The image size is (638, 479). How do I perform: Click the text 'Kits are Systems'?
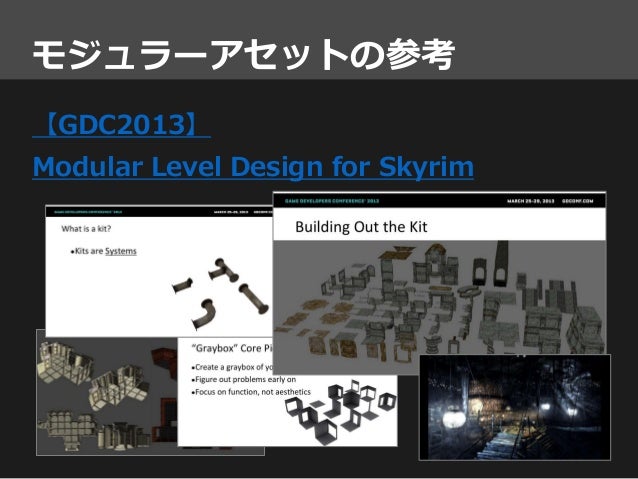point(104,251)
